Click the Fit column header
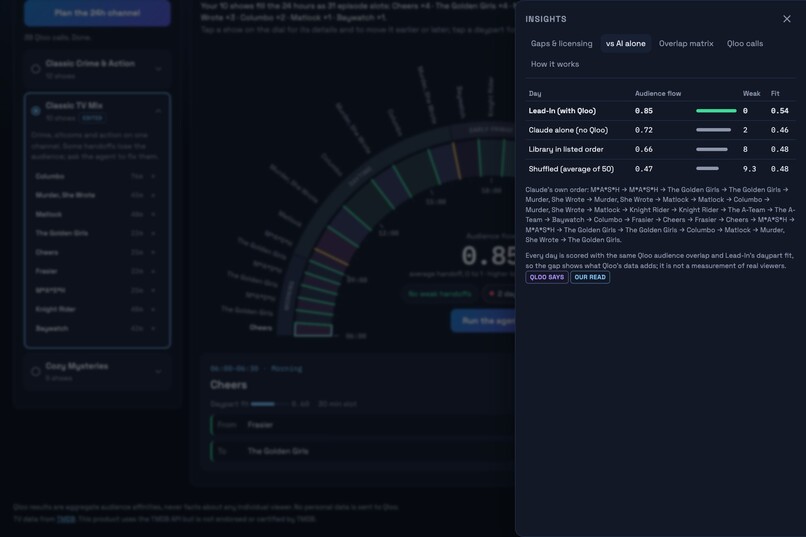Image resolution: width=806 pixels, height=537 pixels. 775,94
